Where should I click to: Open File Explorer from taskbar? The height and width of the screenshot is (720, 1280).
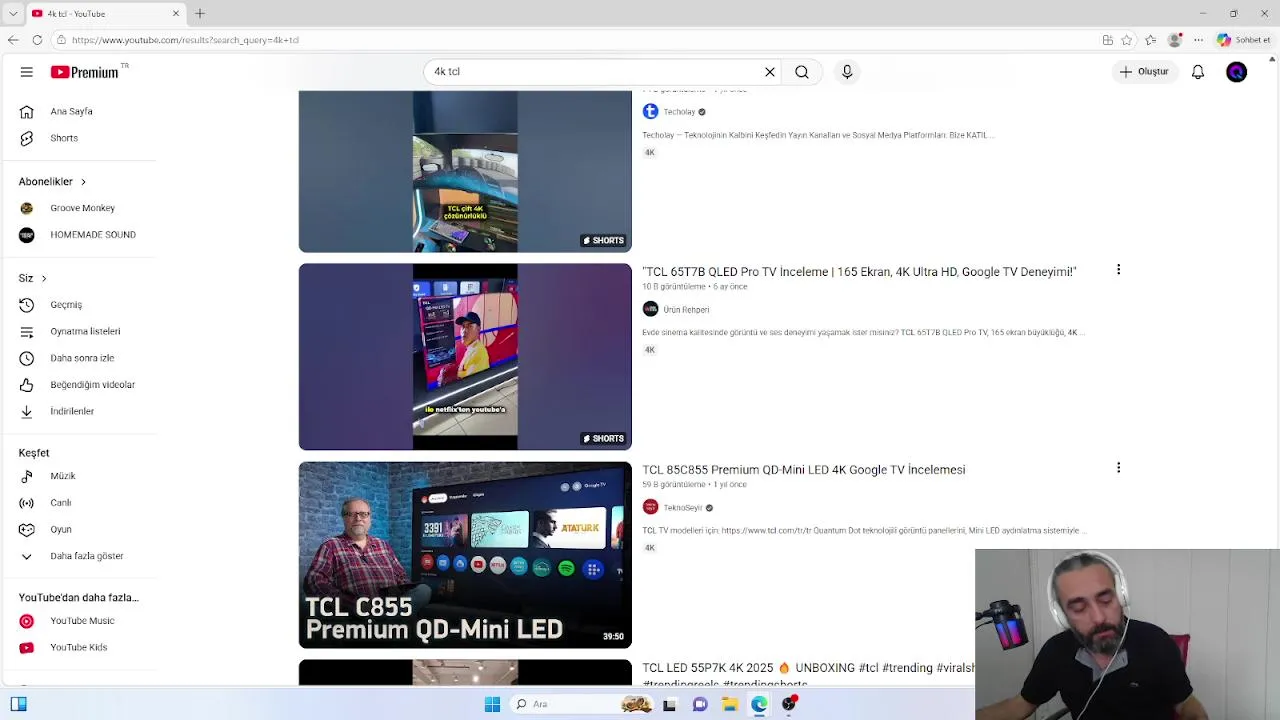pyautogui.click(x=730, y=704)
